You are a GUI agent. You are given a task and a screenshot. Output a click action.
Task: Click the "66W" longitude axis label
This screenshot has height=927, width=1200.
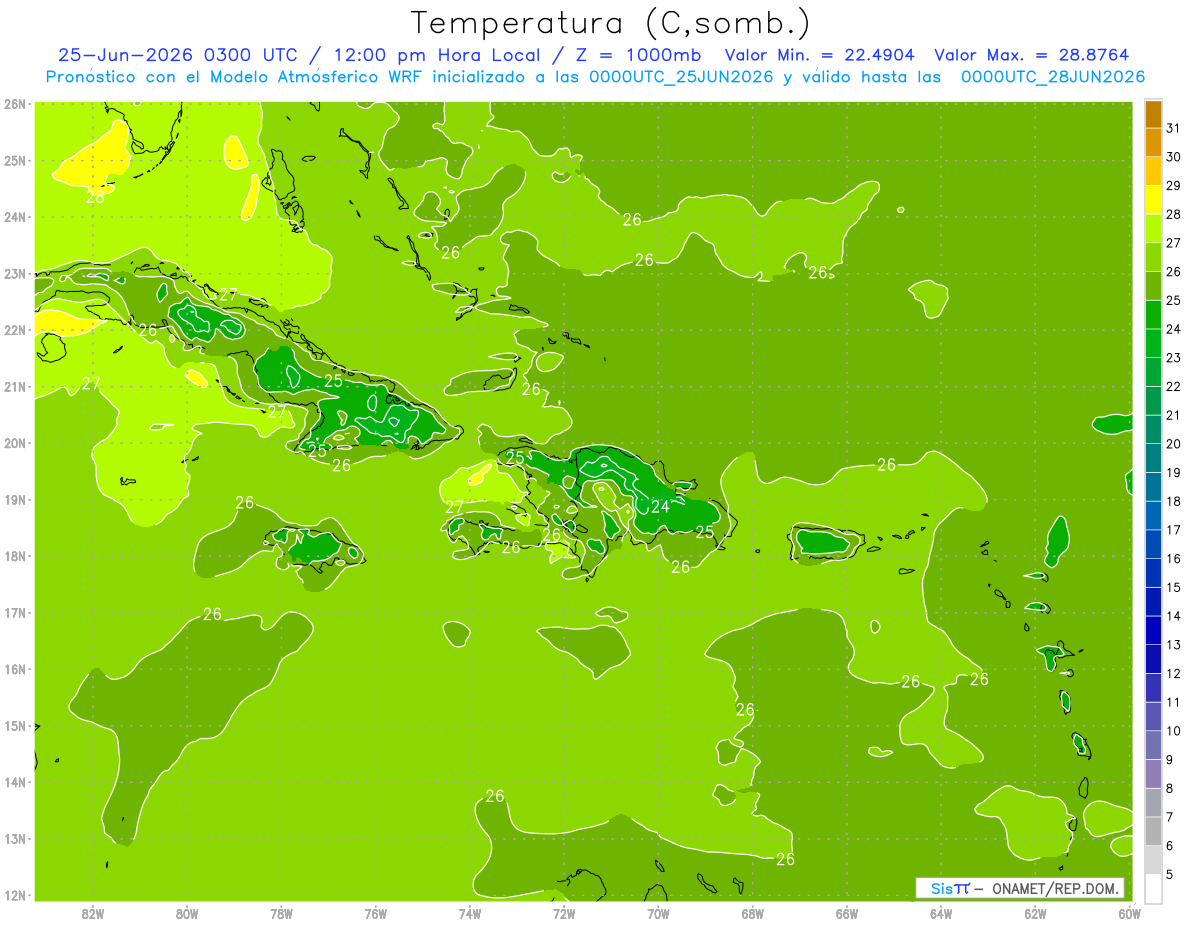pyautogui.click(x=847, y=912)
